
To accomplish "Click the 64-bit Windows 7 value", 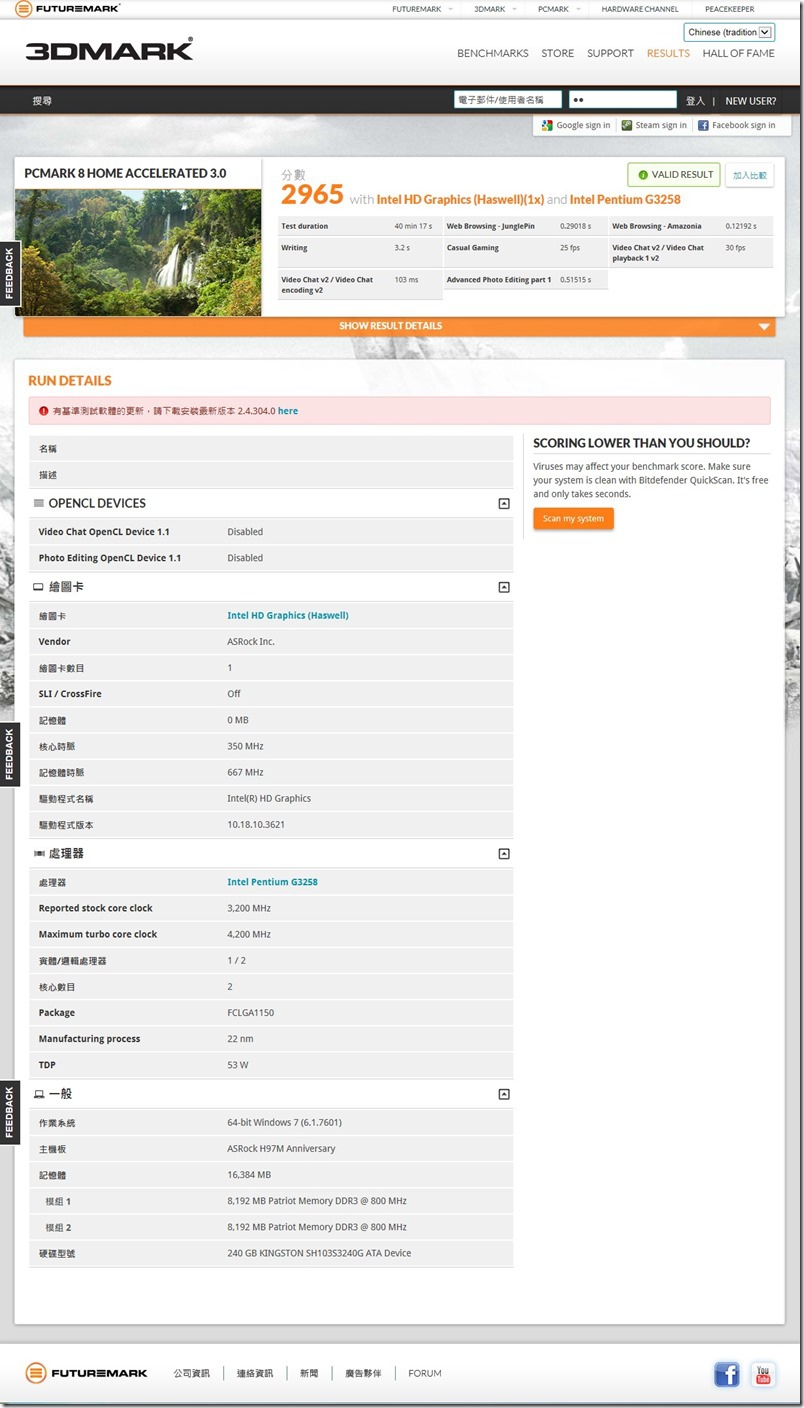I will coord(284,1122).
